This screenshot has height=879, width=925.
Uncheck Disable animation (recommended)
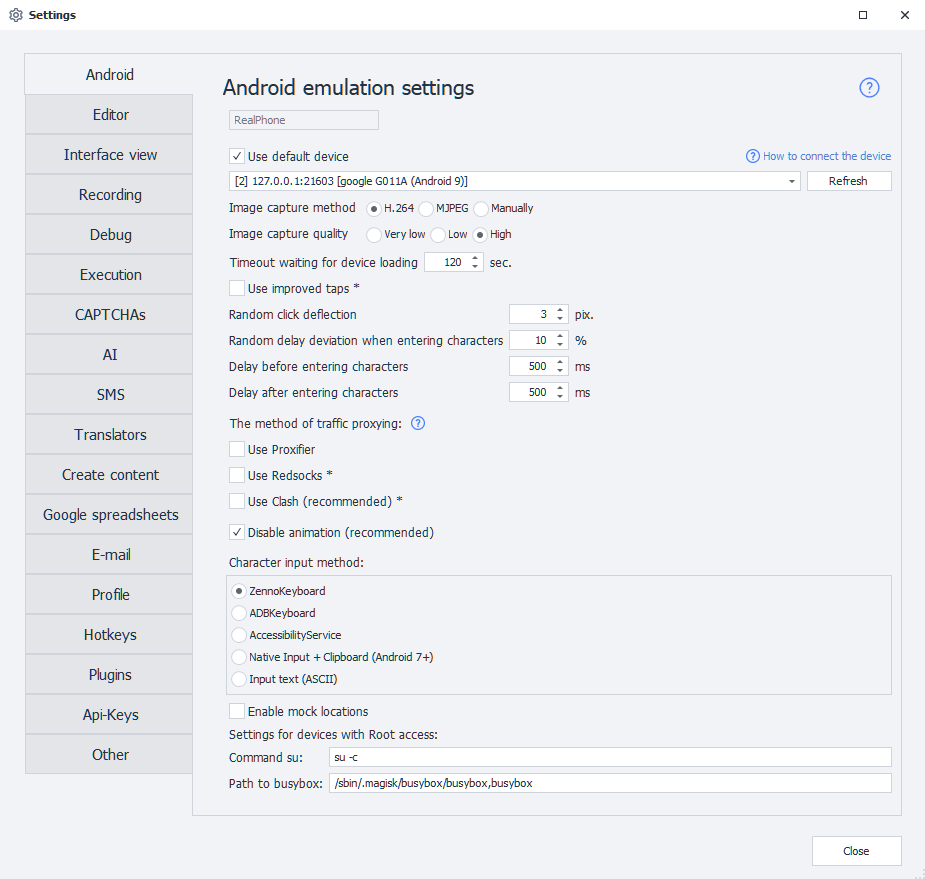coord(237,532)
